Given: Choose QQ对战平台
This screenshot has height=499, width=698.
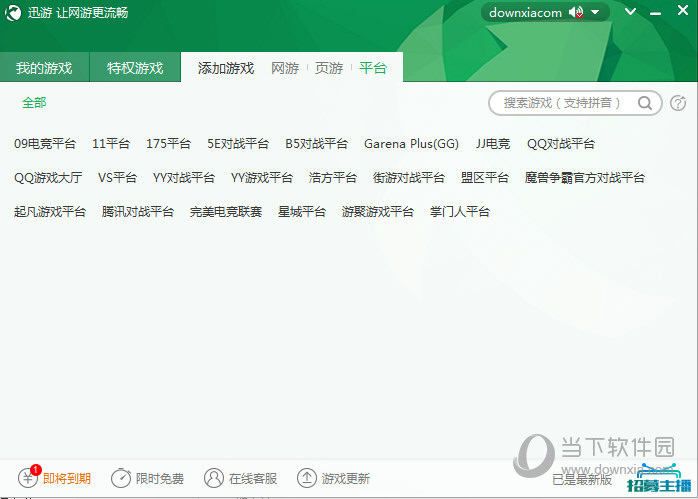Looking at the screenshot, I should point(561,144).
